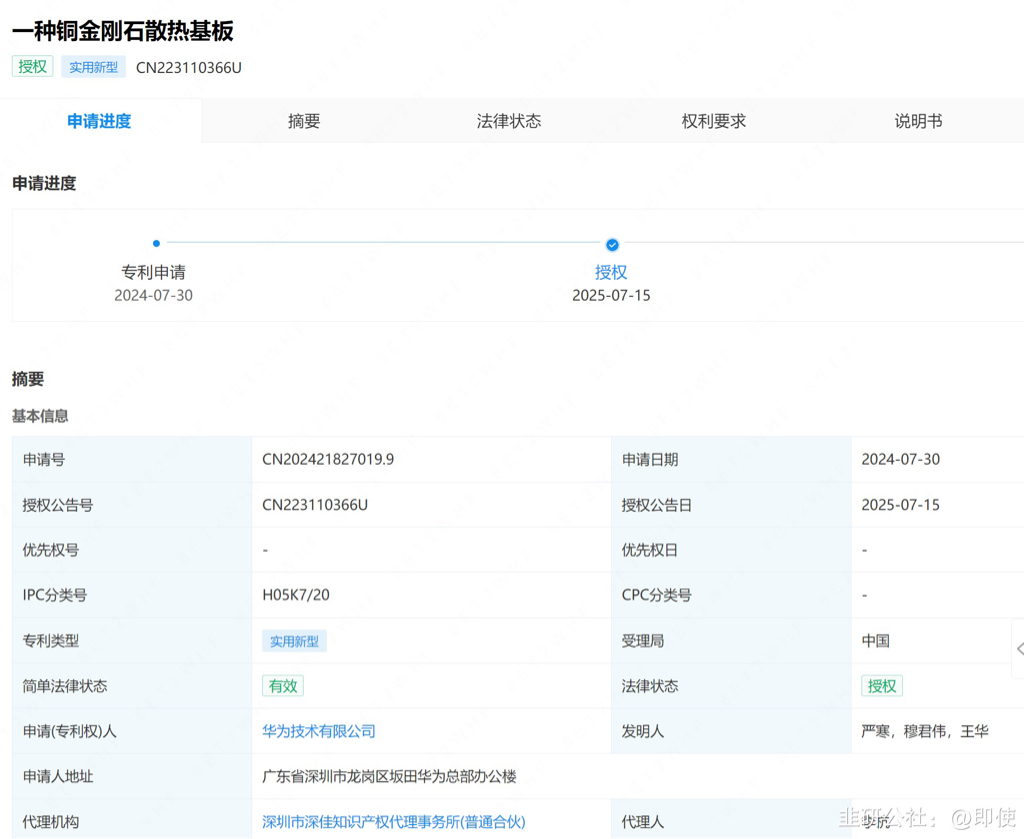Click the 授权 checkmark icon on timeline
The height and width of the screenshot is (839, 1024).
coord(612,244)
